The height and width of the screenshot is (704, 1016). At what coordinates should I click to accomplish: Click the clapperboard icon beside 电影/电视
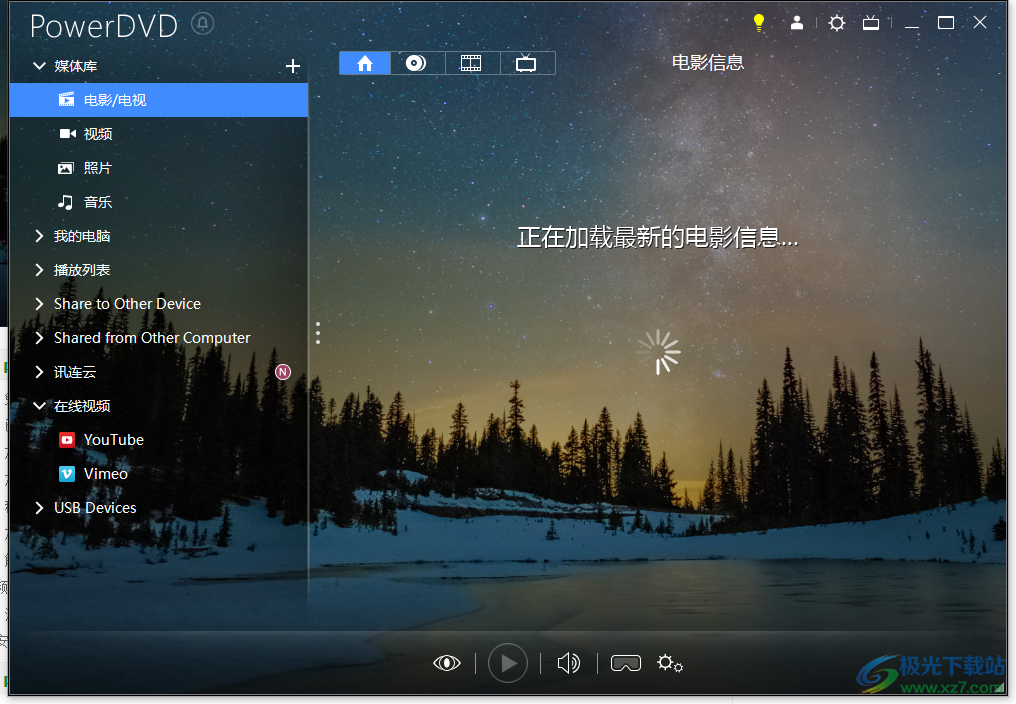point(66,99)
